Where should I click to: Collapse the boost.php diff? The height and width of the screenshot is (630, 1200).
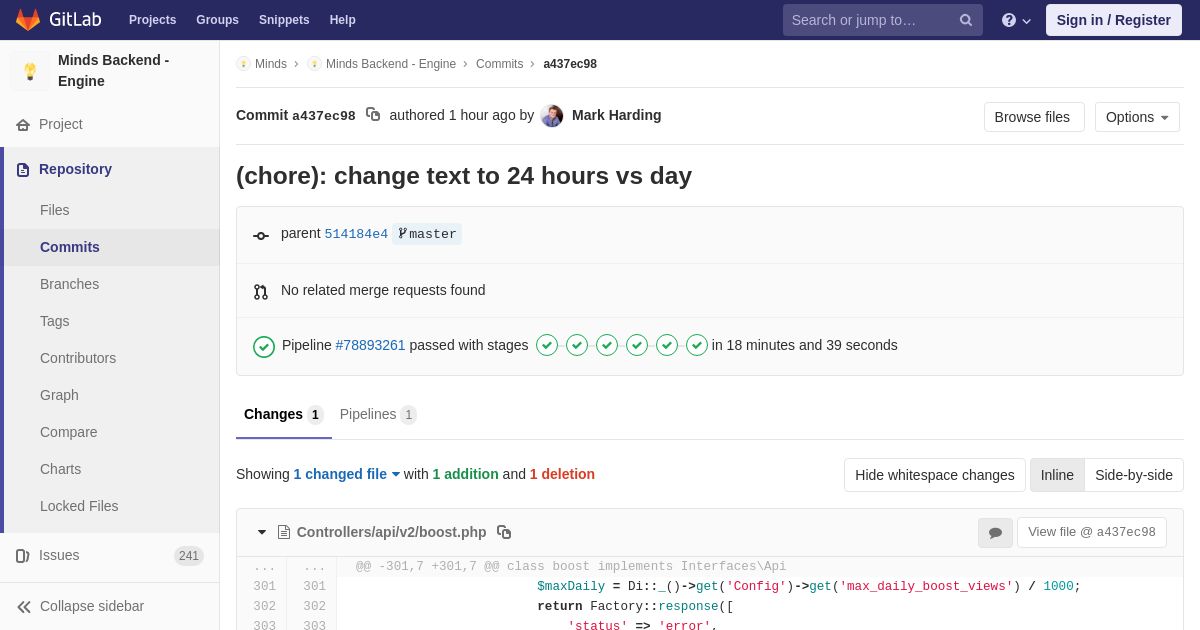coord(262,532)
